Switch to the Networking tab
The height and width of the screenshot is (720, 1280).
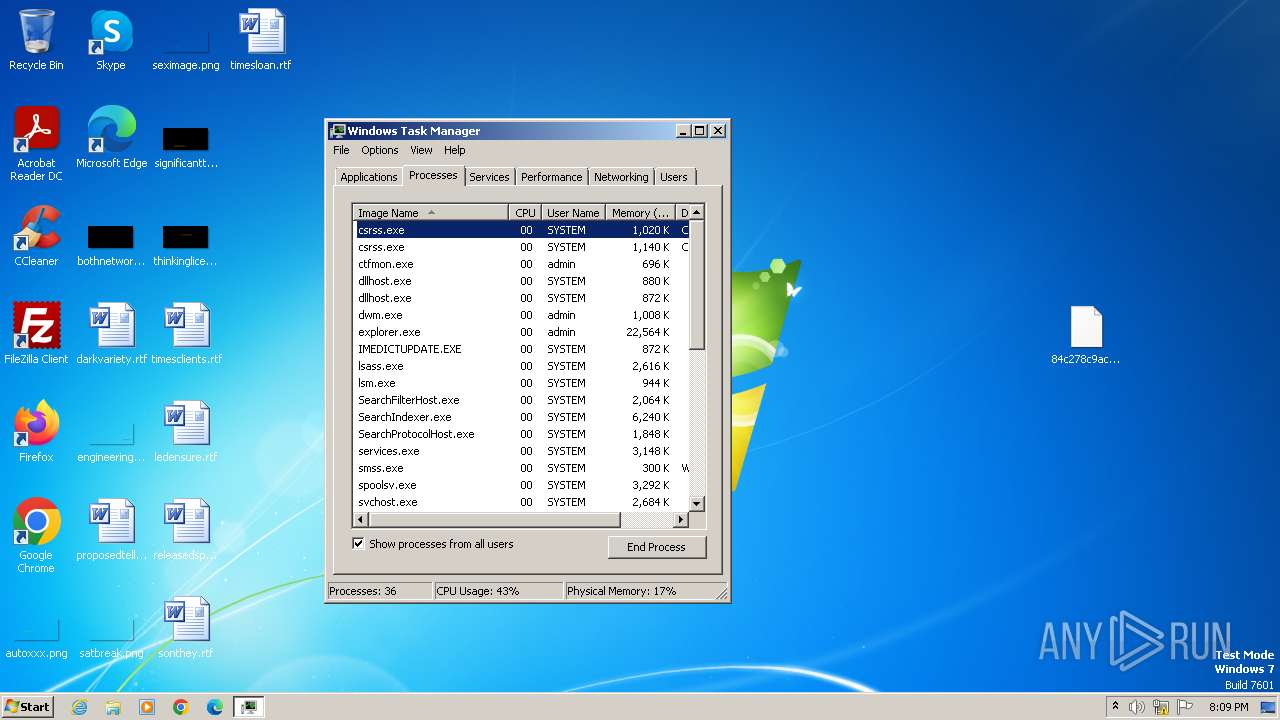click(621, 177)
